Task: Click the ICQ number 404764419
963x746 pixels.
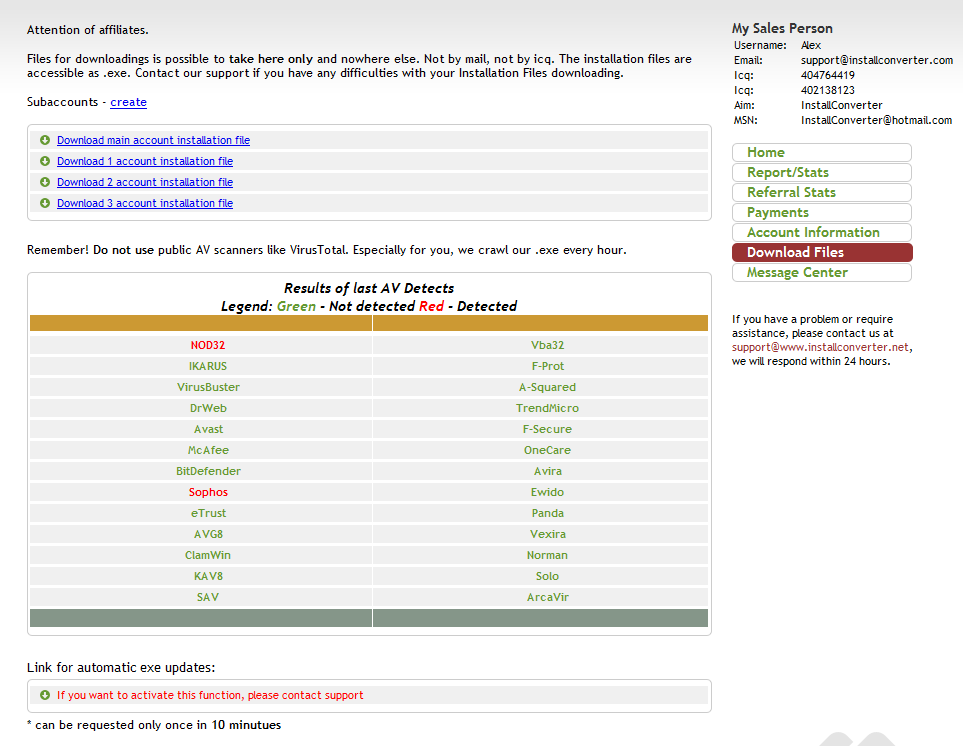Action: tap(828, 75)
